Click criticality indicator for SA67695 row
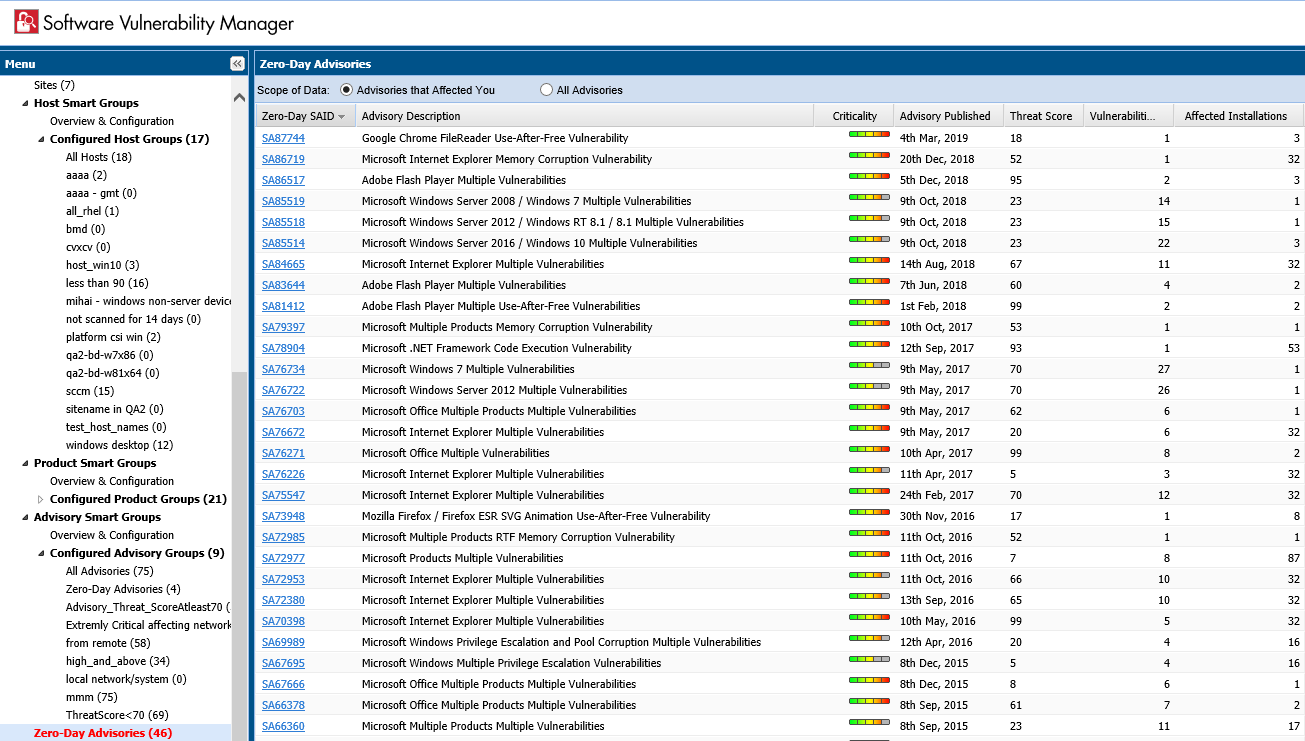 [x=868, y=659]
